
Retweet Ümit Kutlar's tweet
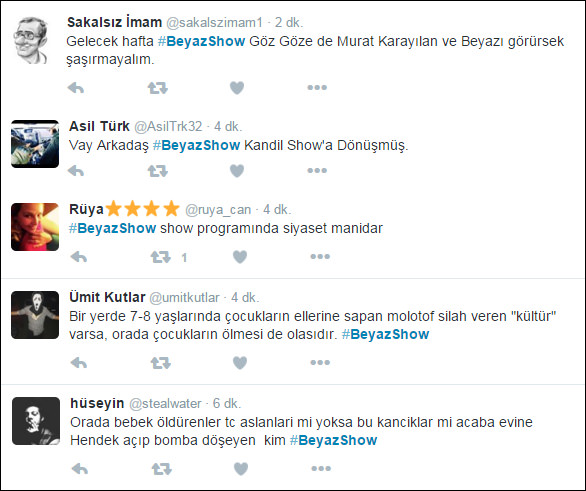(x=161, y=363)
